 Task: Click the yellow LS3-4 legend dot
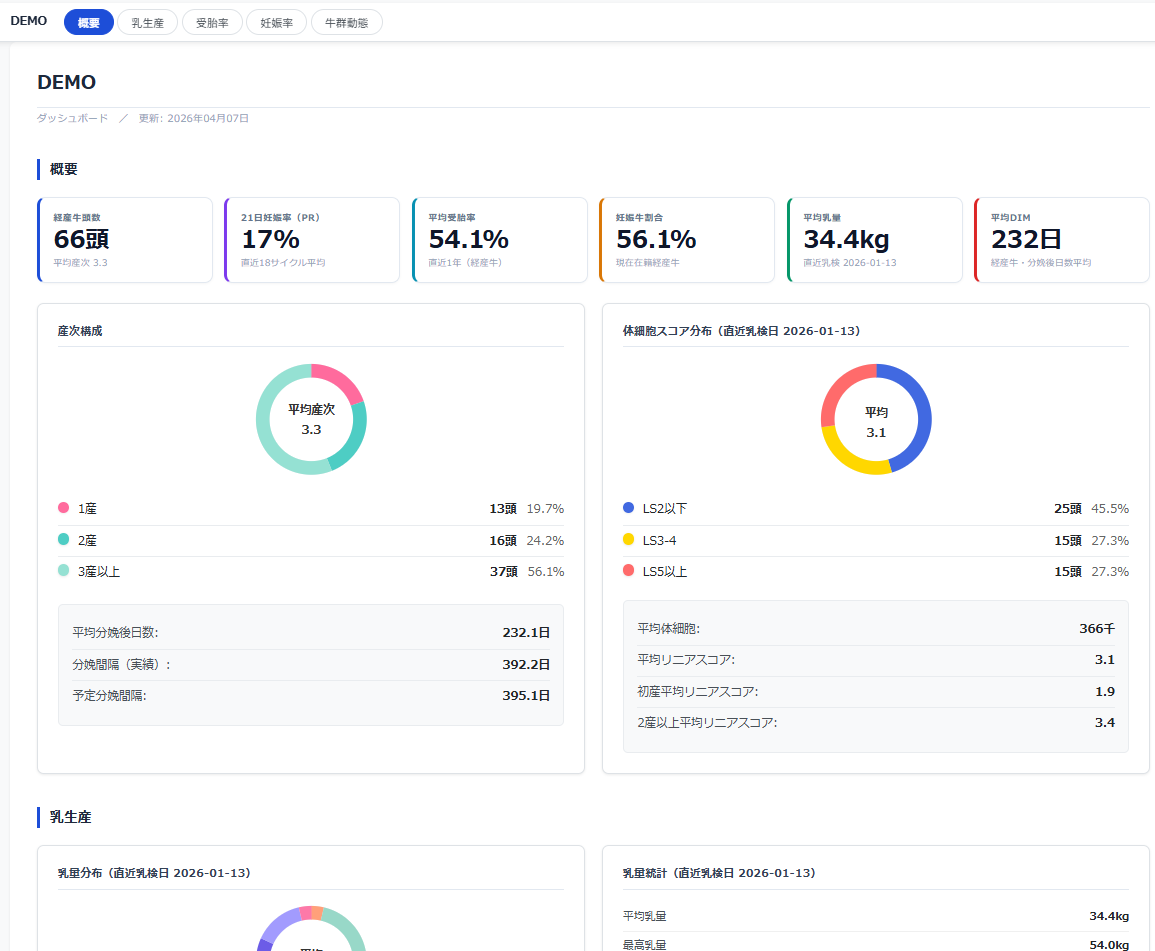point(628,539)
